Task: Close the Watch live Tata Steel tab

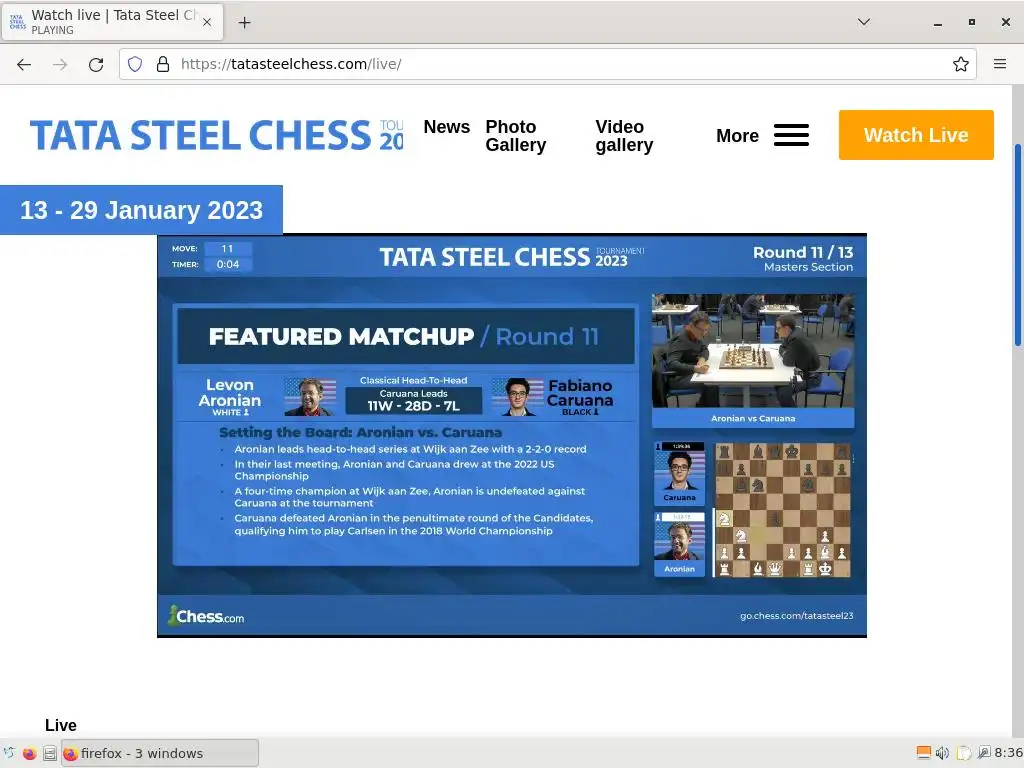Action: click(x=207, y=22)
